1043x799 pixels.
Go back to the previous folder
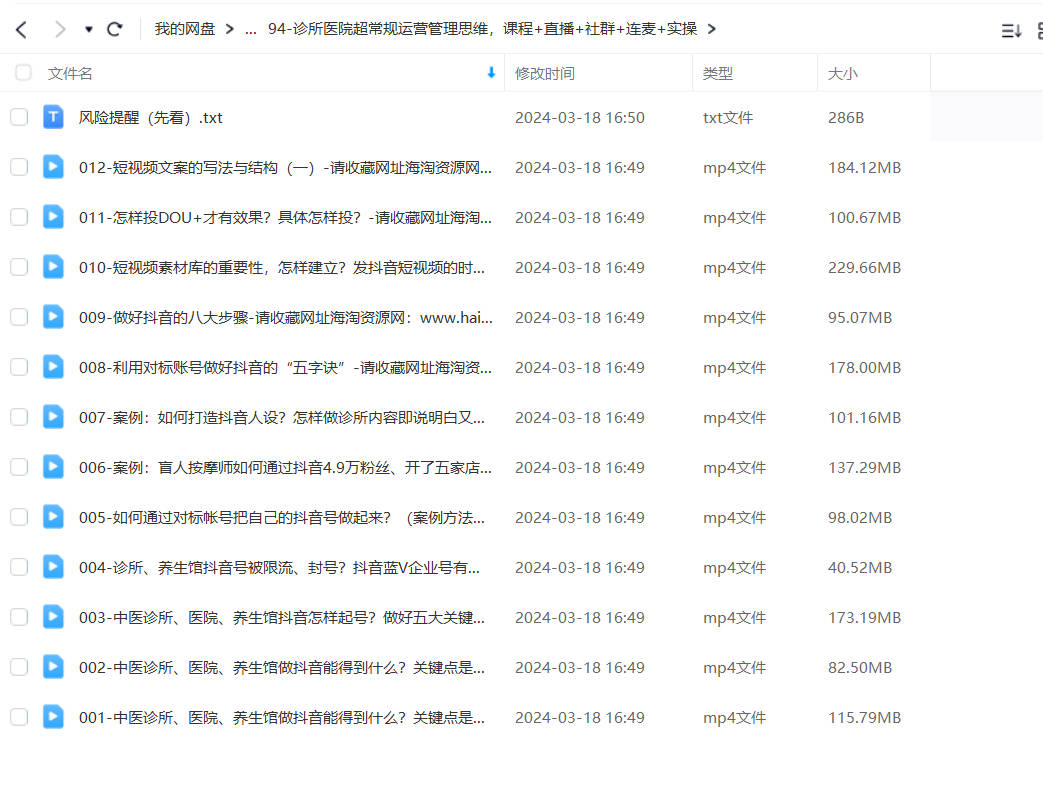(x=21, y=29)
